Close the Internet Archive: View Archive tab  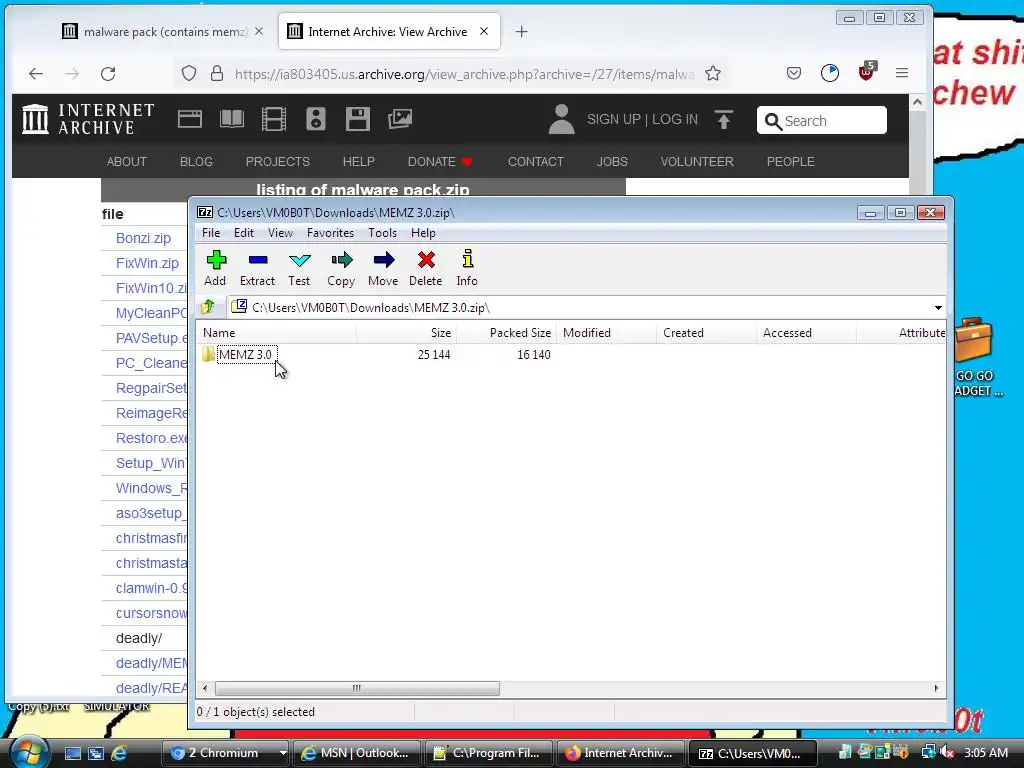tap(484, 31)
